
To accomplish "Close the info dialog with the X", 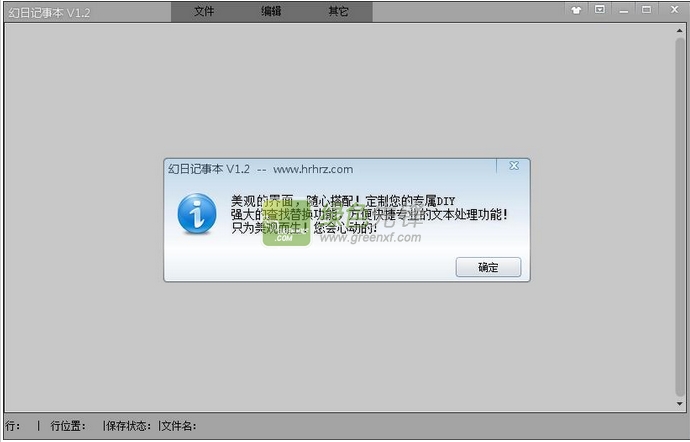I will 514,166.
